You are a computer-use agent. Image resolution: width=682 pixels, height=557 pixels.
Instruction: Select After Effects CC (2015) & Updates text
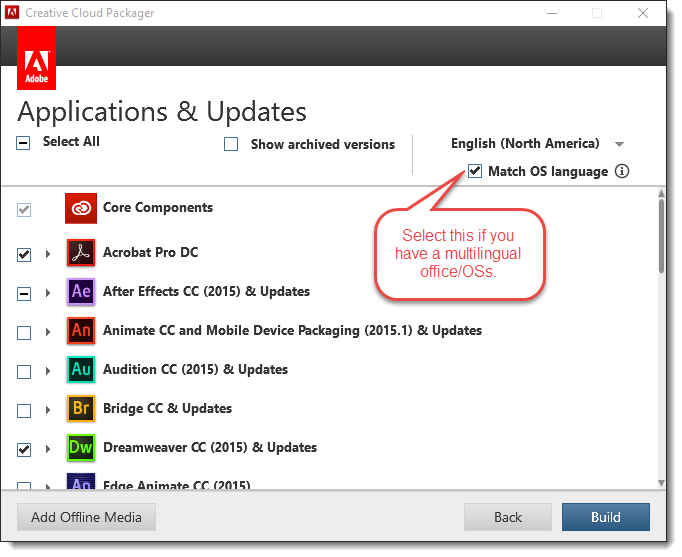point(207,292)
